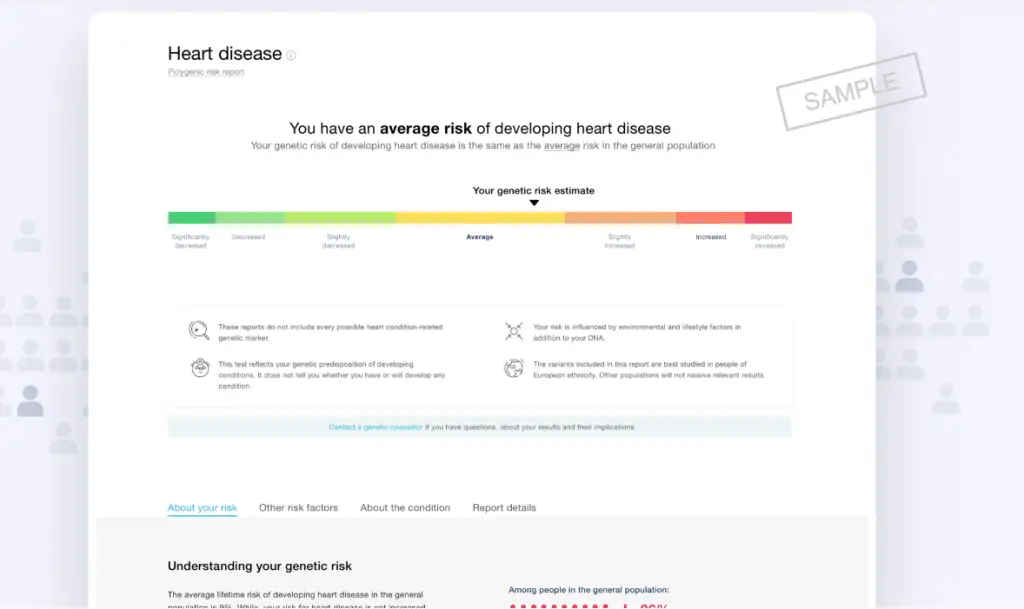Click the yellow Average risk segment

[480, 217]
